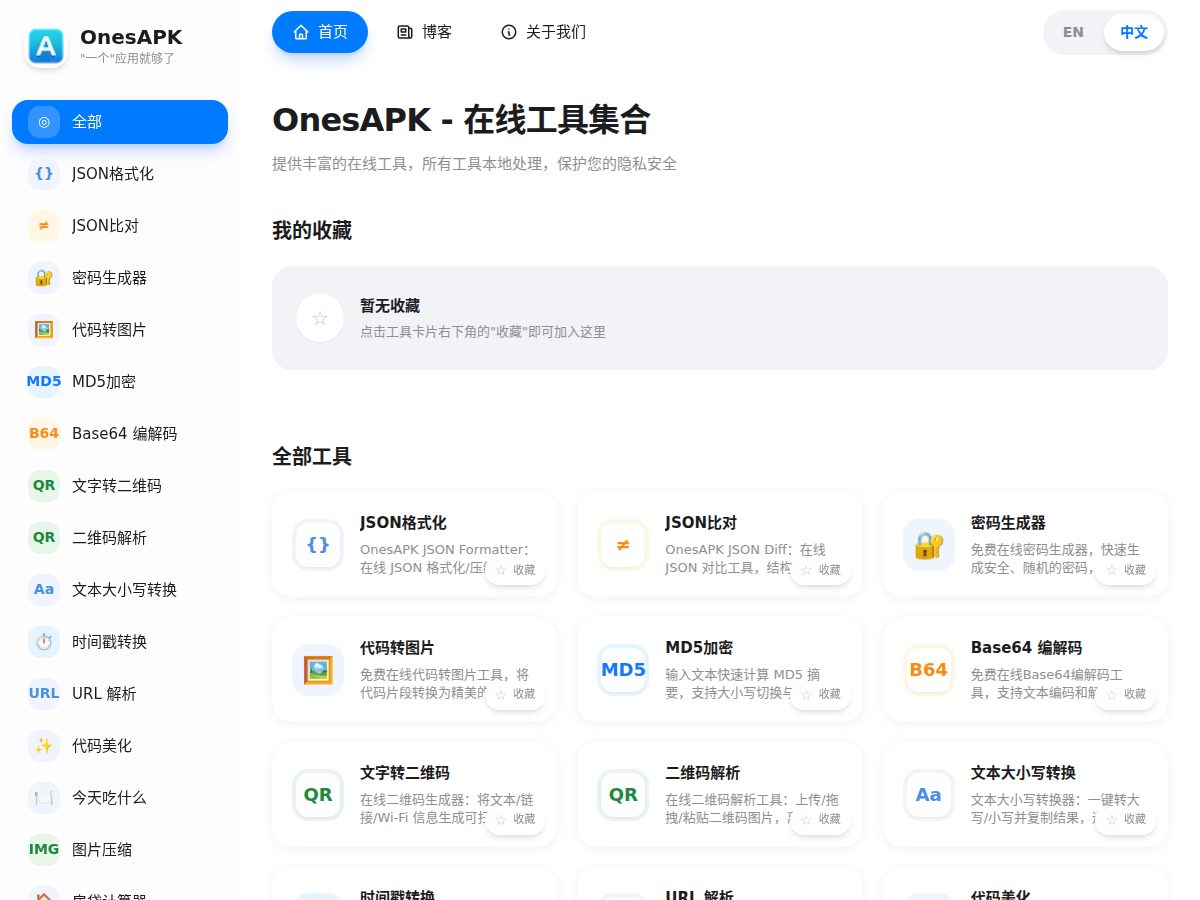Click 文本大小写转换 card Aa icon
The width and height of the screenshot is (1200, 900).
coord(929,795)
